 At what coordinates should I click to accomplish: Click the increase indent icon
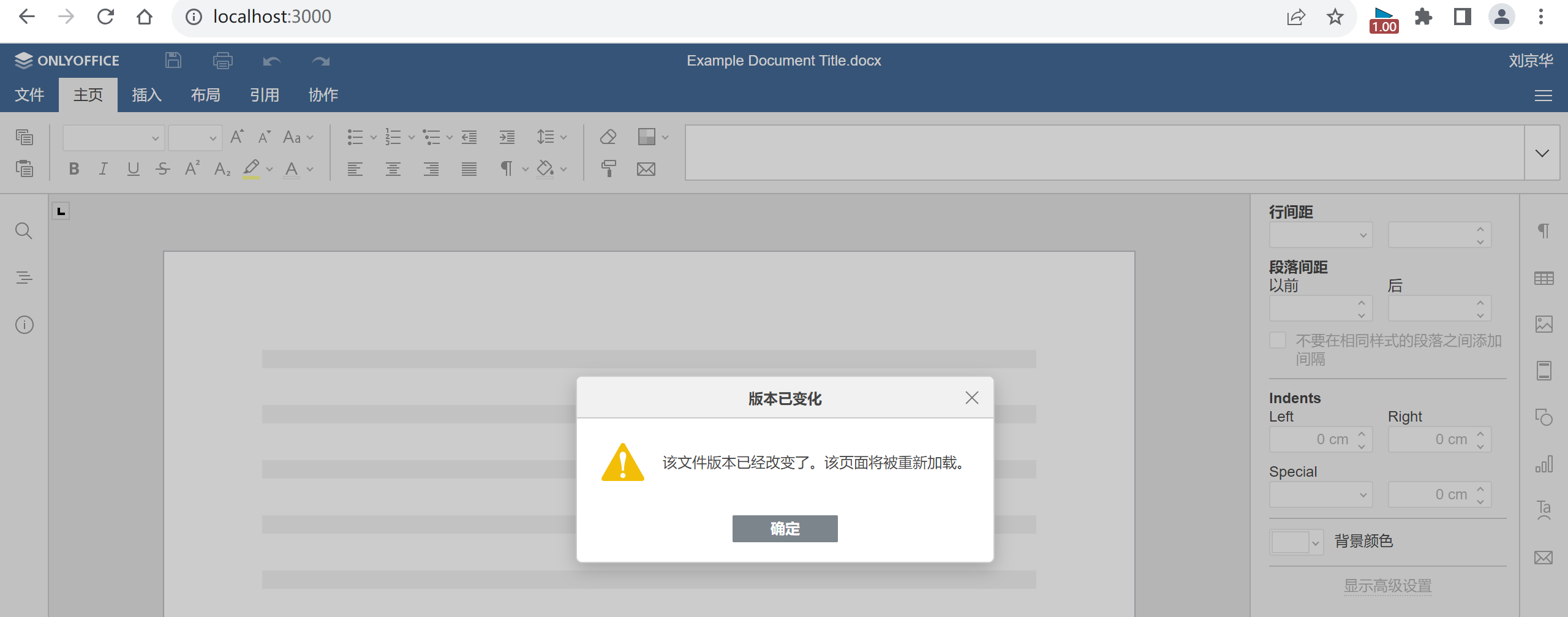[x=507, y=137]
